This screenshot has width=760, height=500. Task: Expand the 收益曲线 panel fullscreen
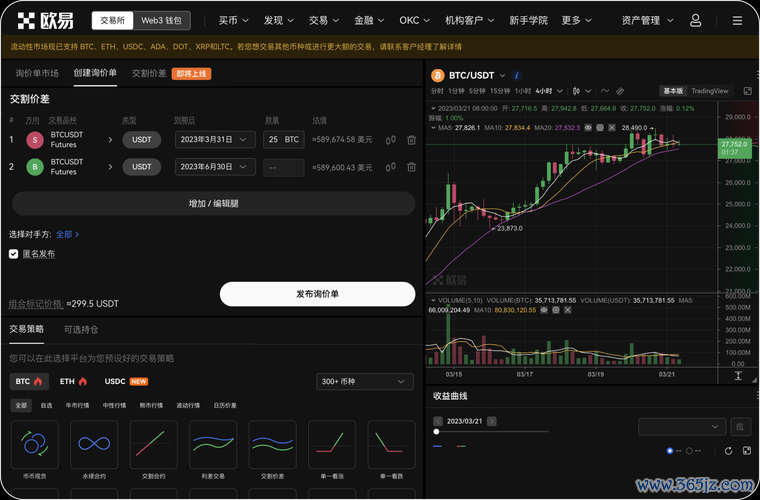[x=746, y=451]
